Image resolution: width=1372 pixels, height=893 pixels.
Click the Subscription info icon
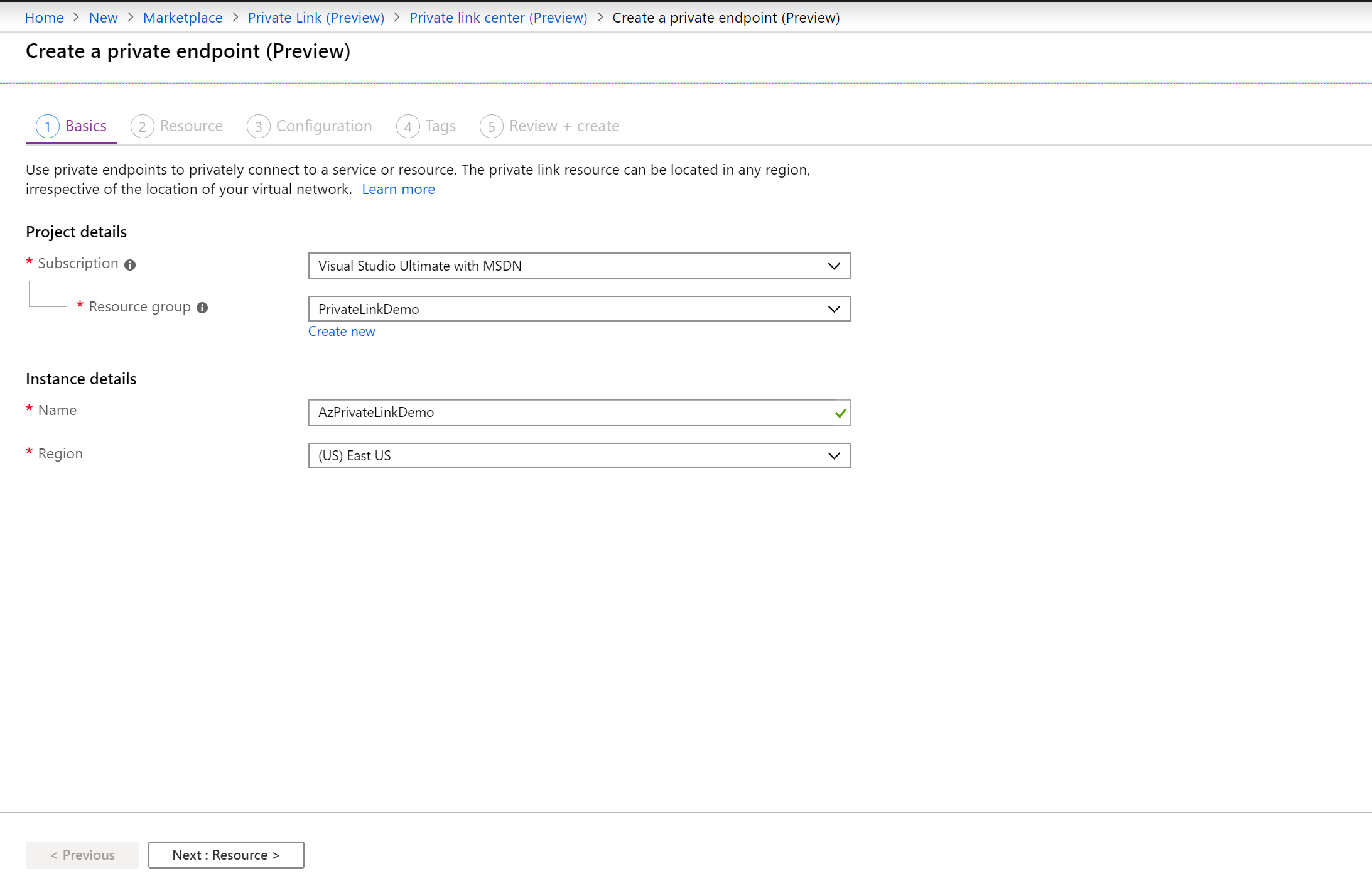[130, 265]
